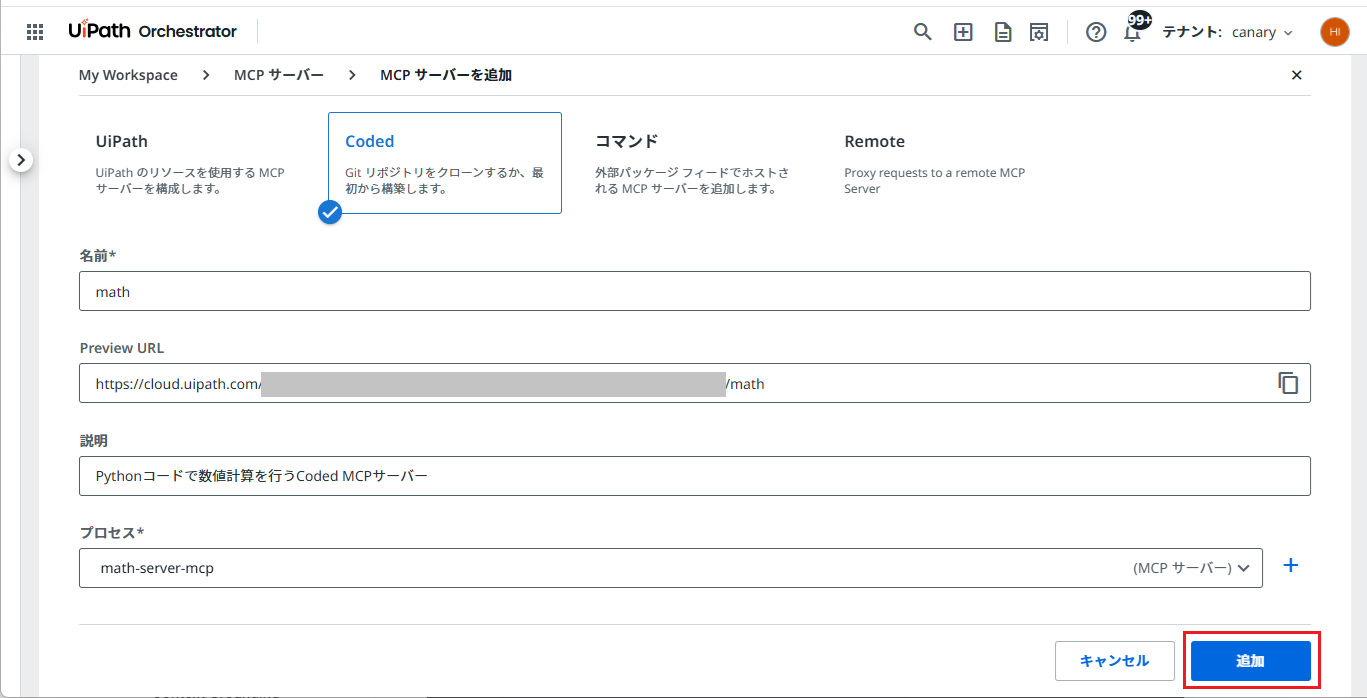Click MCP サーバーを追加 breadcrumb text

click(446, 75)
